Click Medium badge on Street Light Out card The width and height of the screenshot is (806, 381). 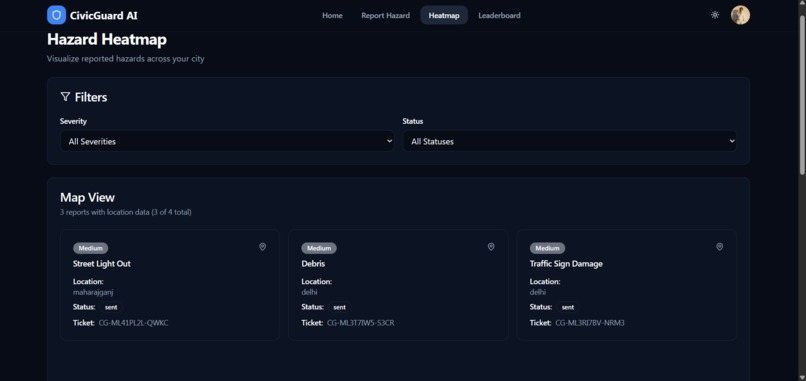(90, 248)
